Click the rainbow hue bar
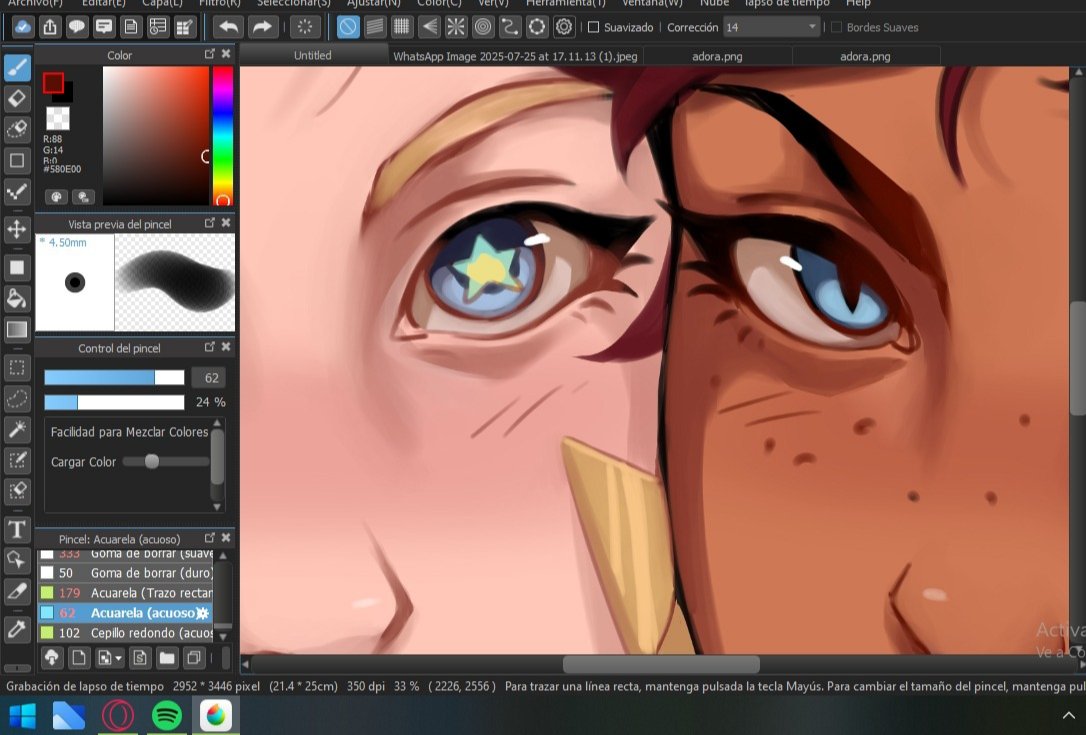This screenshot has height=735, width=1086. (222, 136)
